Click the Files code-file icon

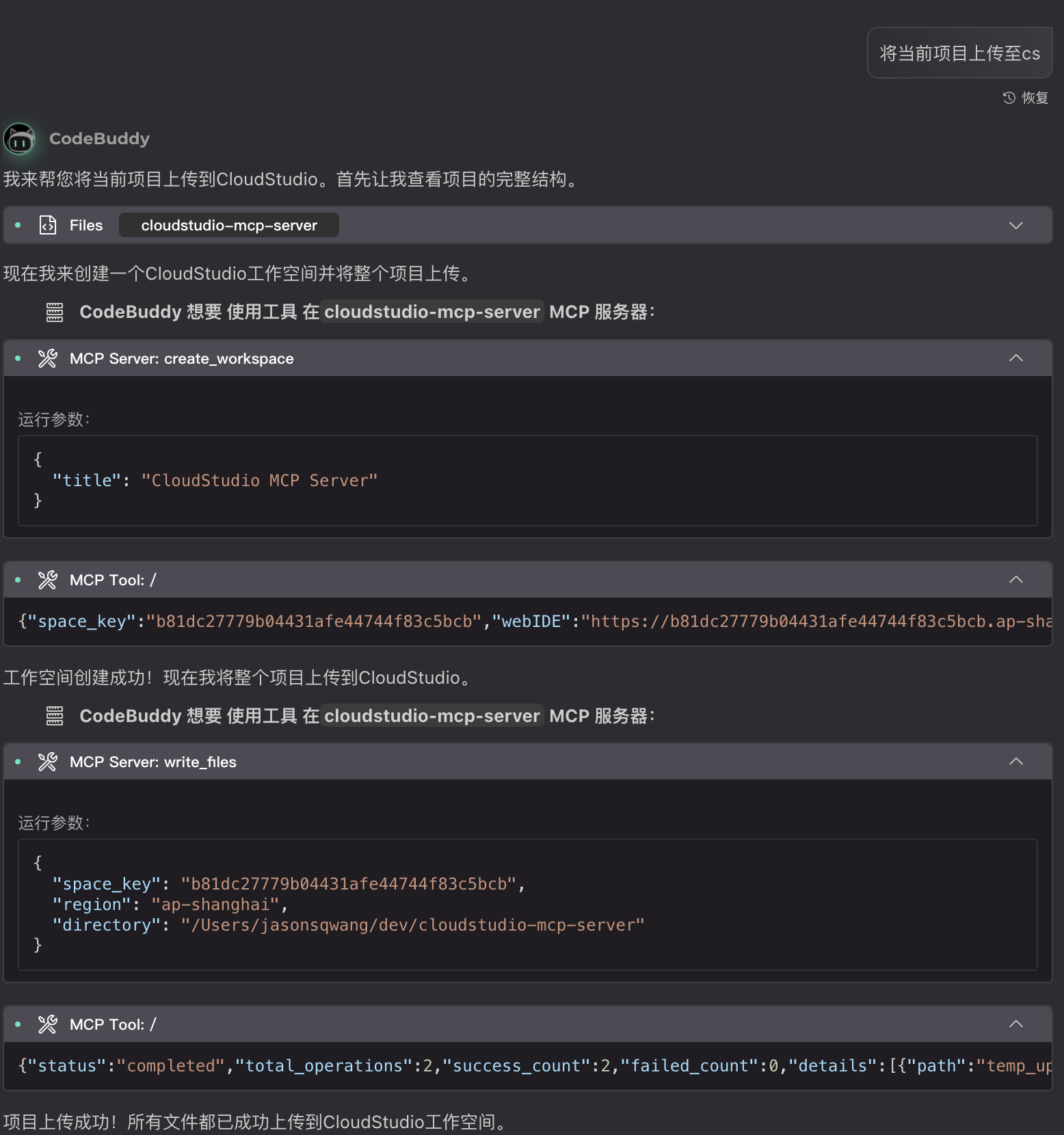[48, 225]
